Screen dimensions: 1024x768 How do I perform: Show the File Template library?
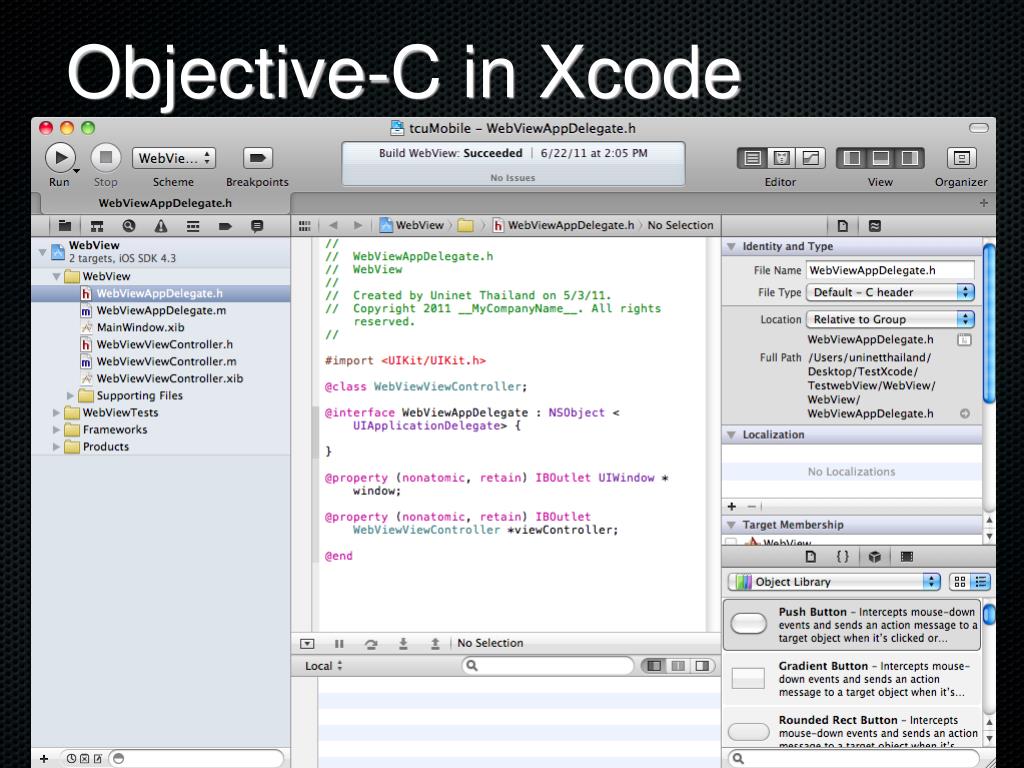tap(811, 557)
